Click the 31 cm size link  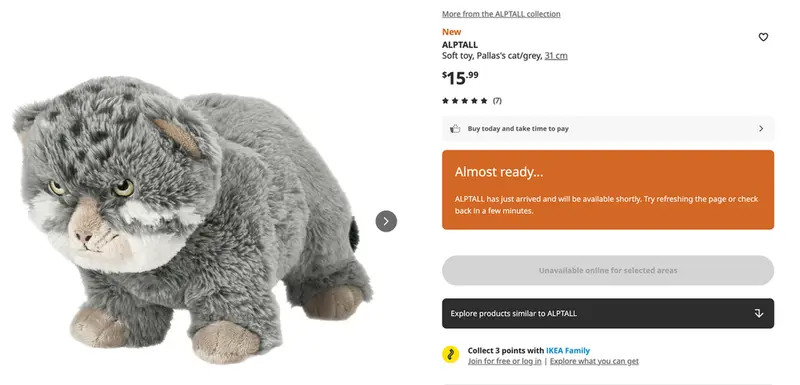(x=556, y=56)
